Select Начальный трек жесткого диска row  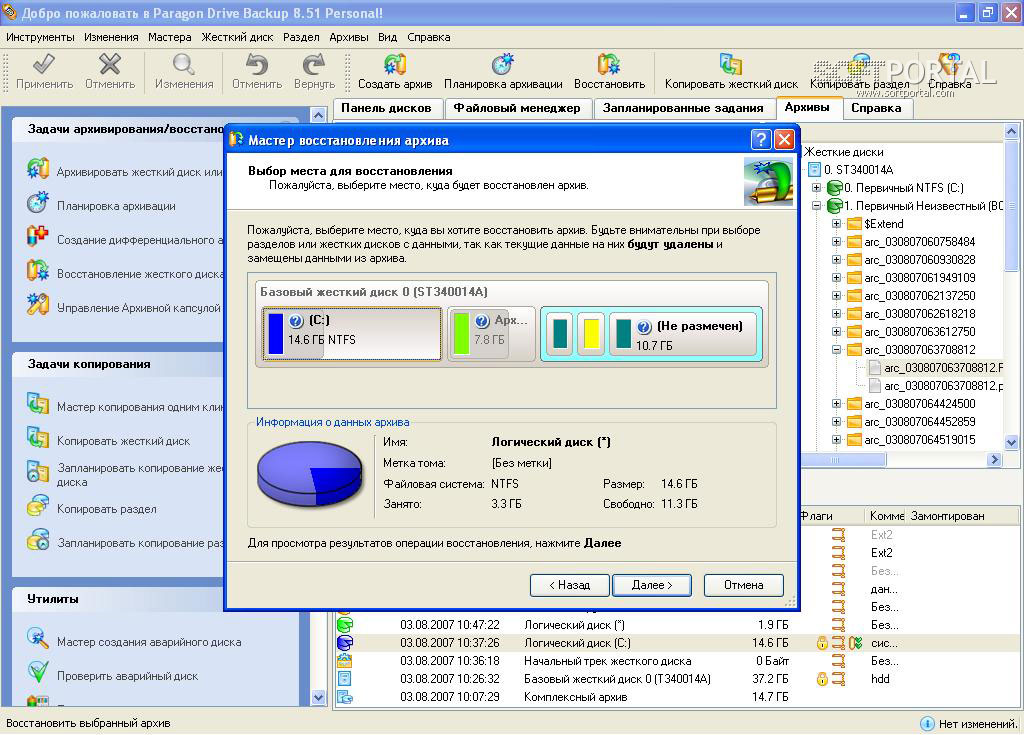[677, 661]
